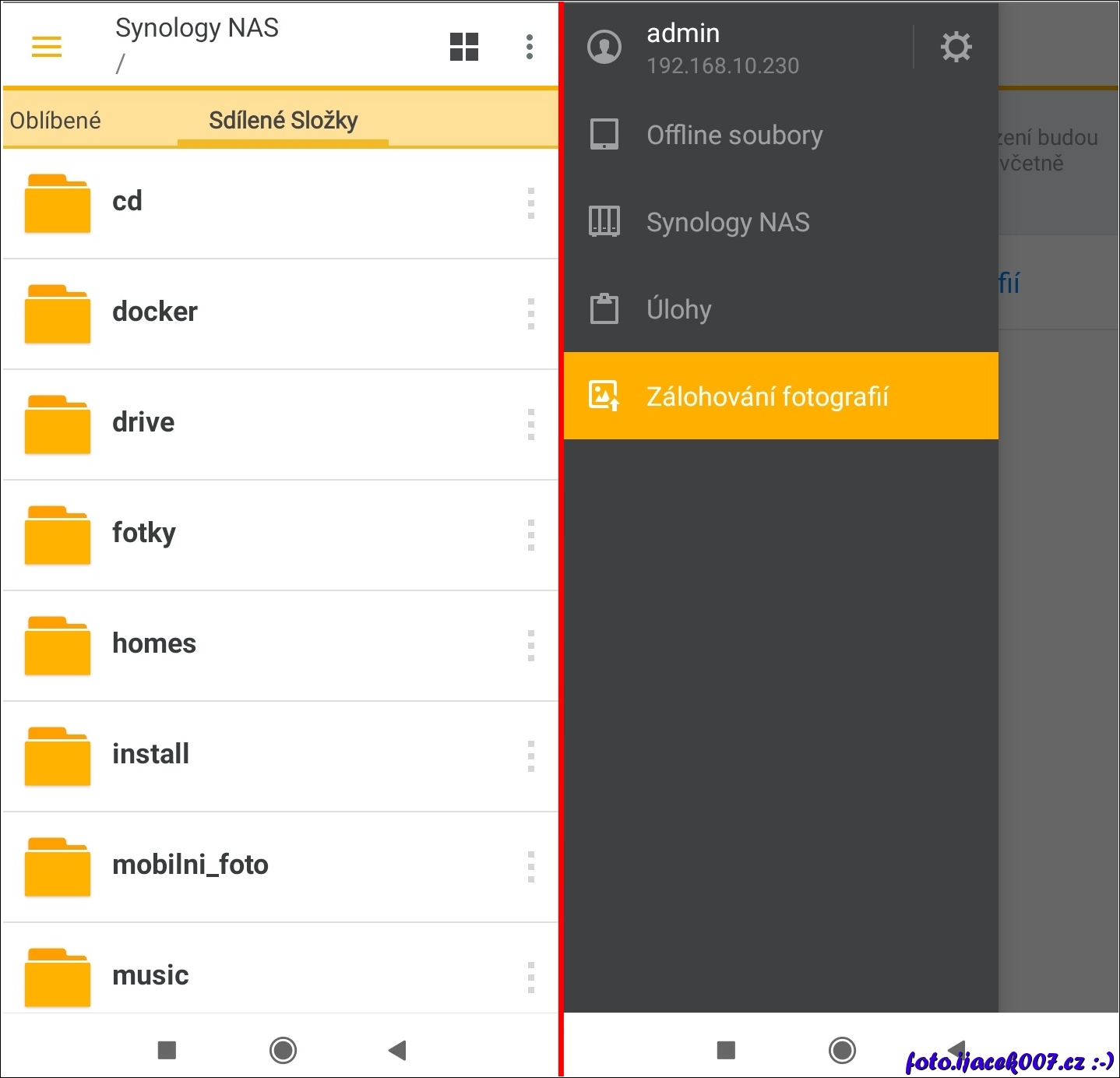Open the homes shared folder

pyautogui.click(x=154, y=643)
